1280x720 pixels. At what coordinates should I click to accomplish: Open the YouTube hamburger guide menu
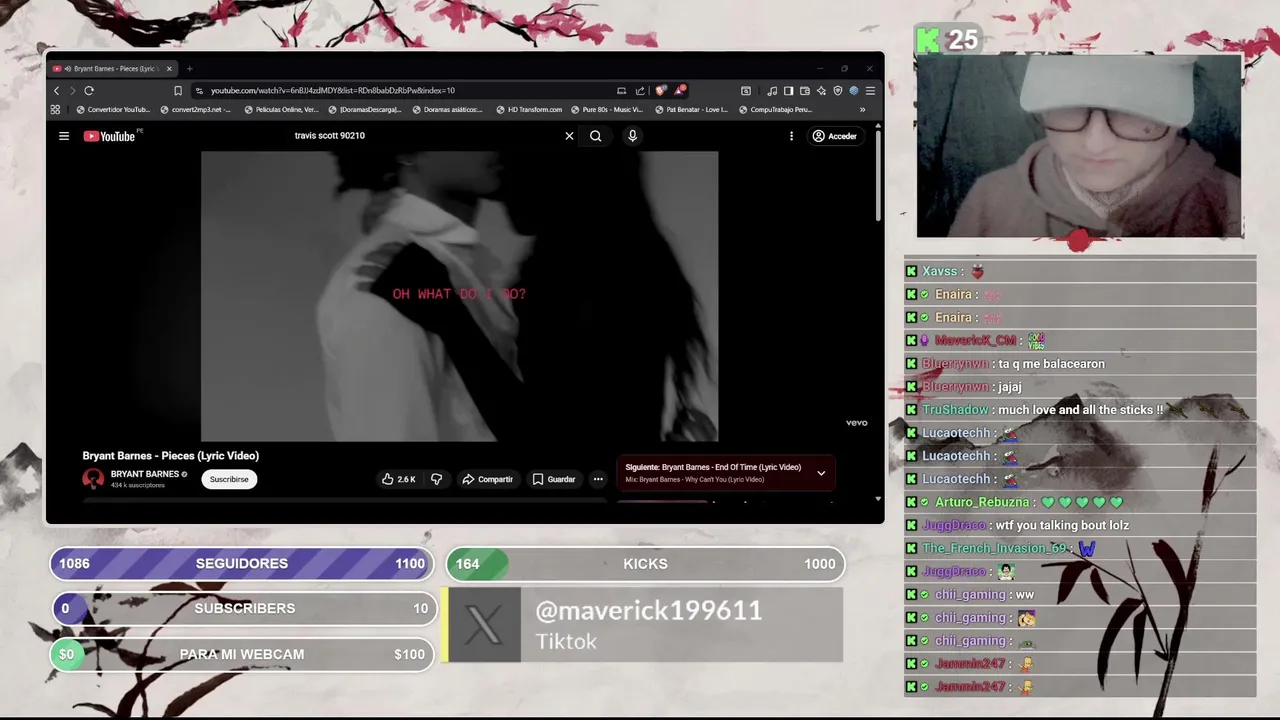[x=64, y=136]
